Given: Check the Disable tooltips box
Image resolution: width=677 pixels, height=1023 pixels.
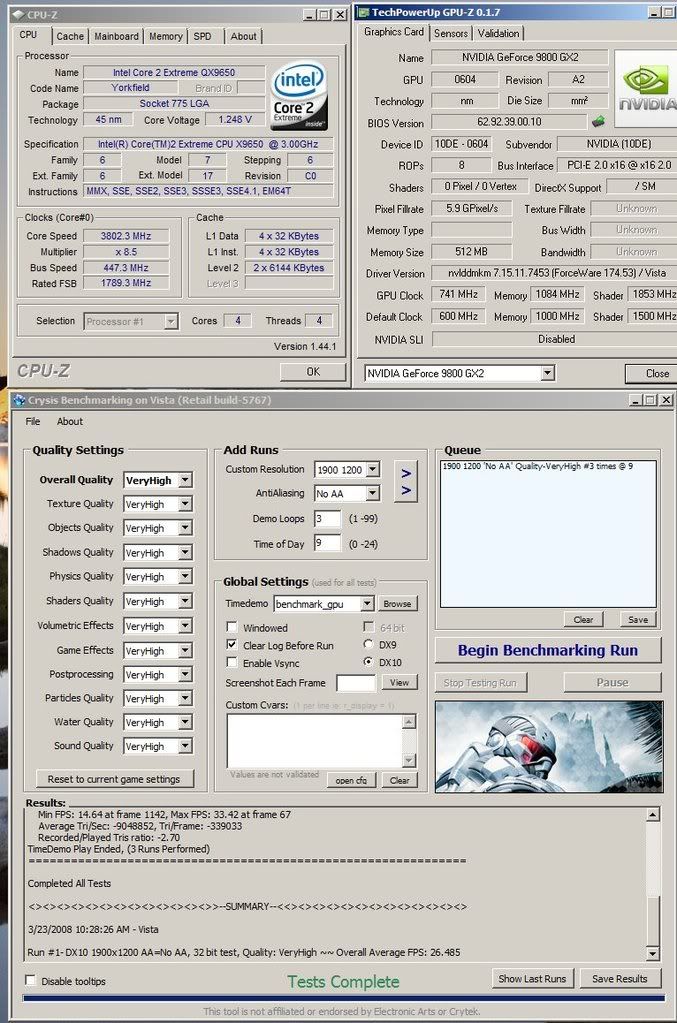Looking at the screenshot, I should (30, 980).
